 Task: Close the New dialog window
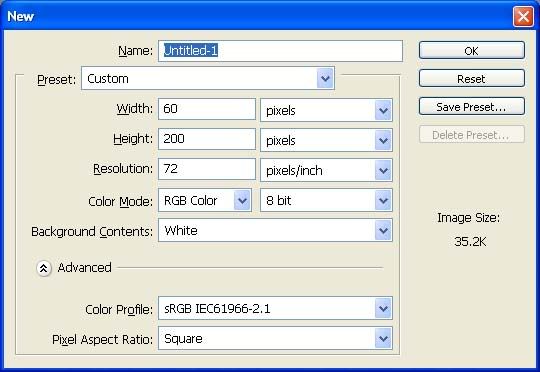click(x=523, y=16)
